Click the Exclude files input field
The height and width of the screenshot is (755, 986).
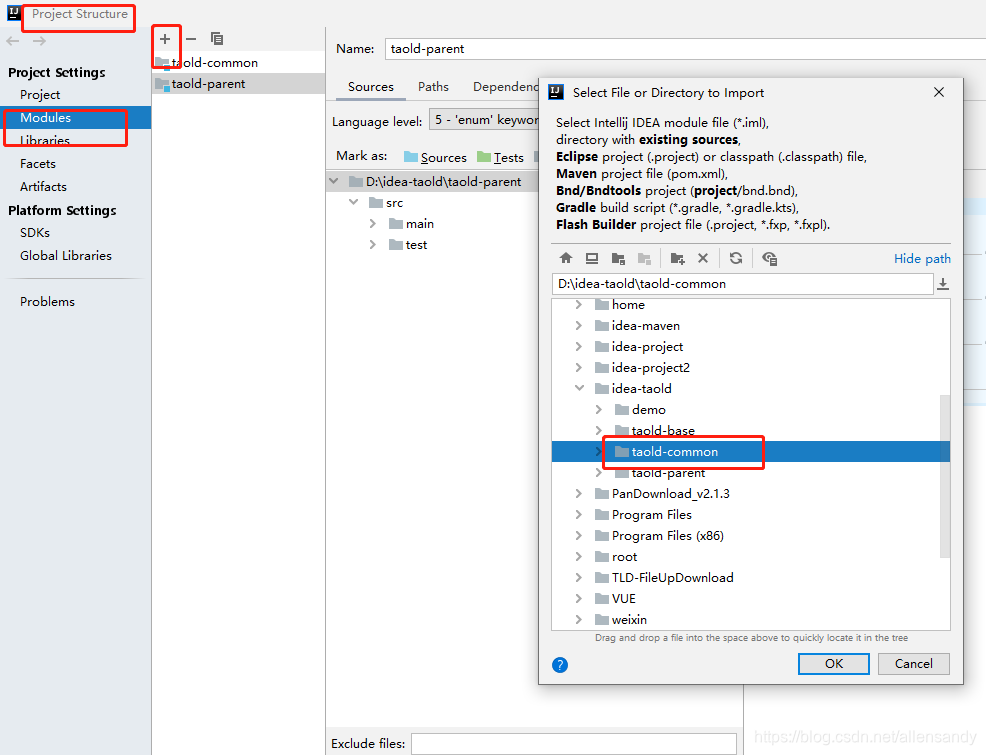coord(573,744)
